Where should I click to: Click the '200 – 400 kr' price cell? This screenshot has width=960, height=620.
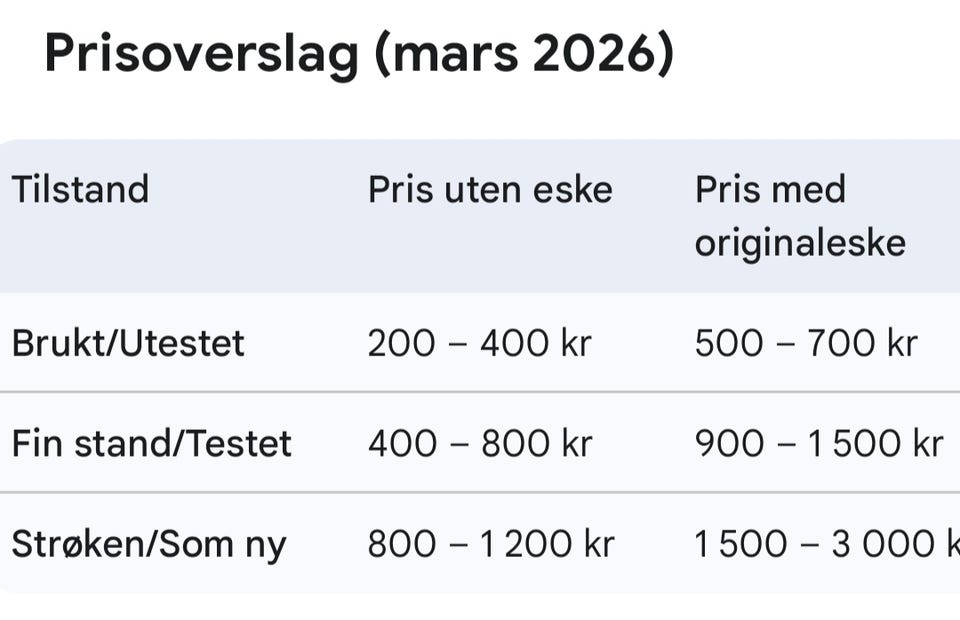(479, 343)
